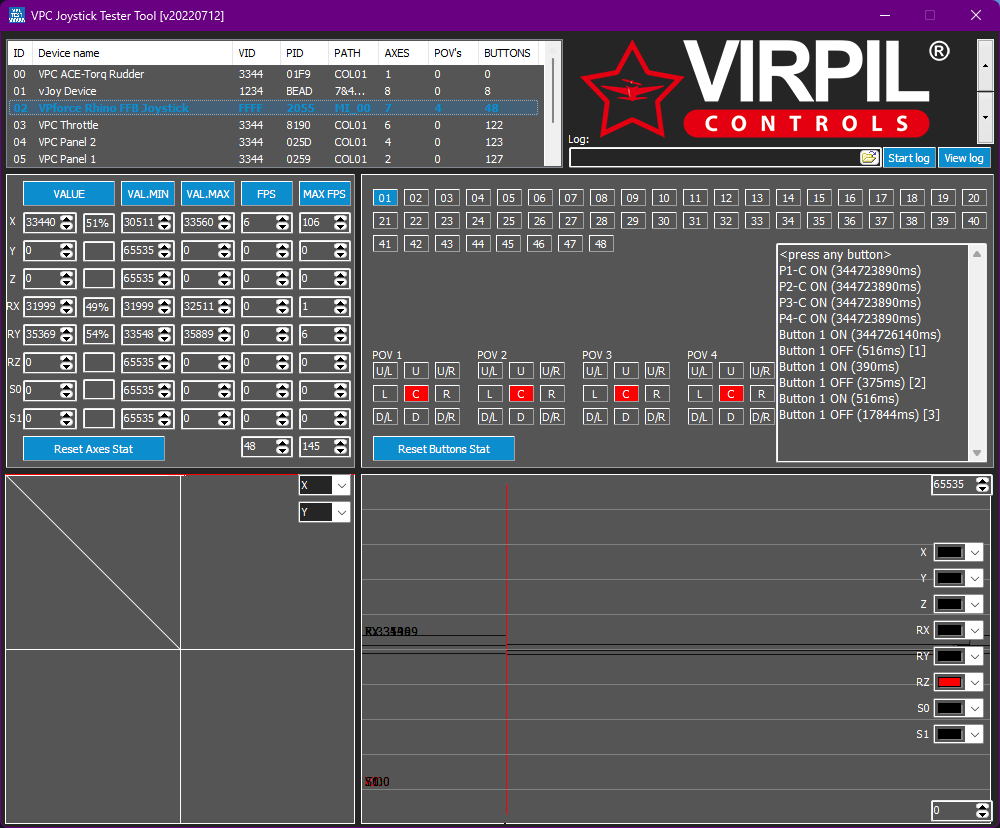
Task: Click the button log scroll up arrow
Action: click(976, 254)
